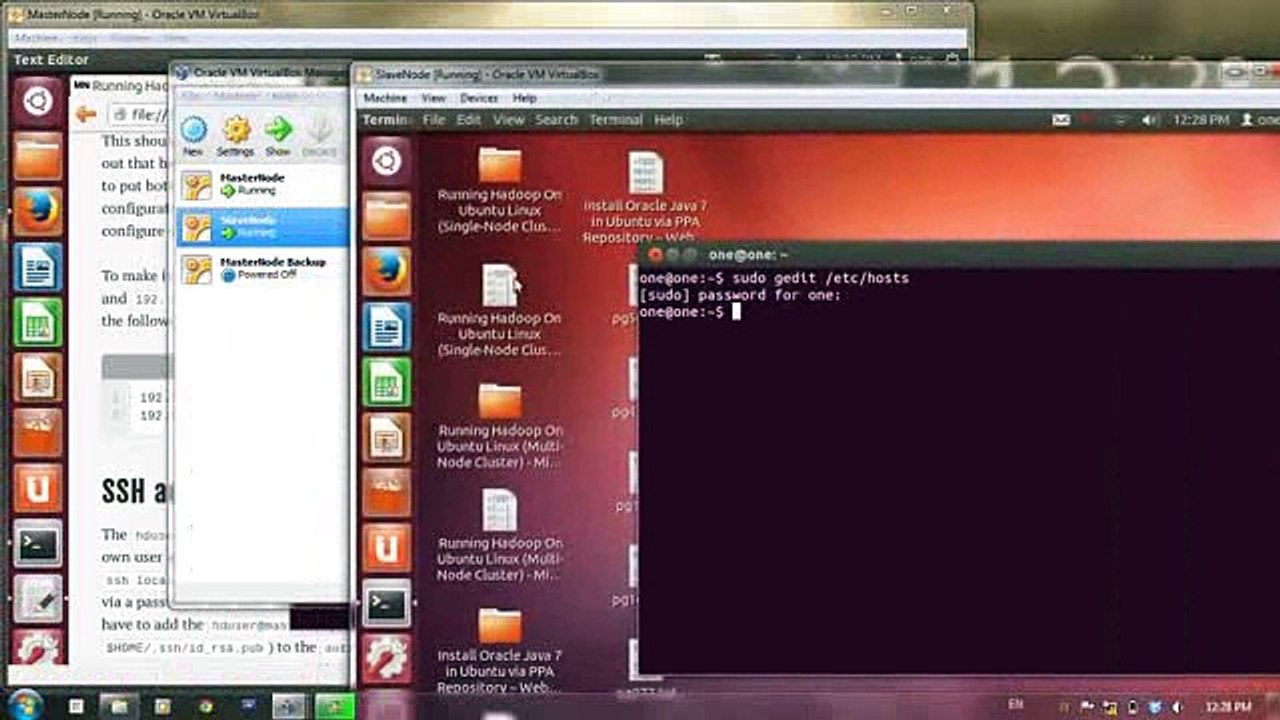Open the Dash home in SlaveNode launcher
Screen dimensions: 1280x720
pos(386,160)
